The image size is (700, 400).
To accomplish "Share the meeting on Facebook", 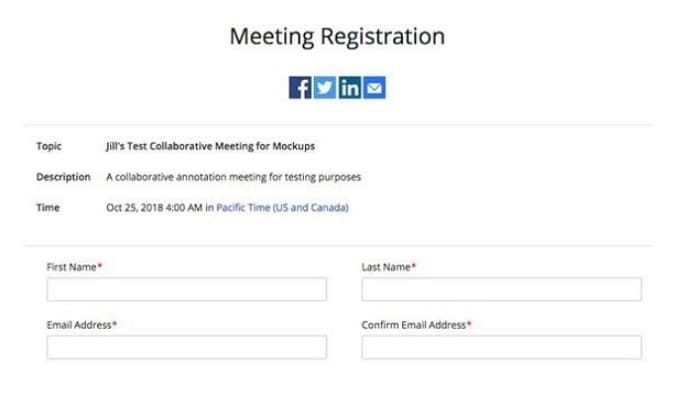I will tap(300, 88).
